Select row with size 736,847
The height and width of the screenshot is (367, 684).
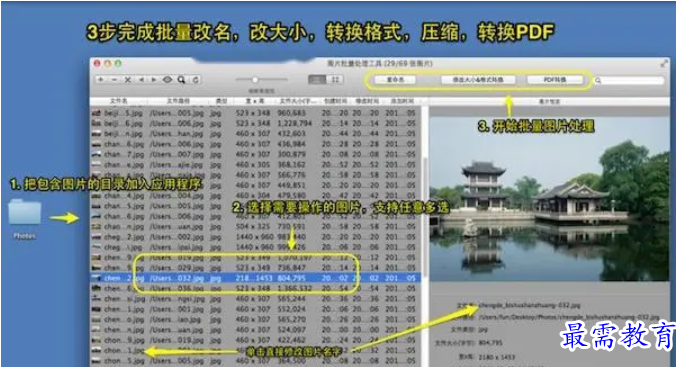click(x=255, y=268)
